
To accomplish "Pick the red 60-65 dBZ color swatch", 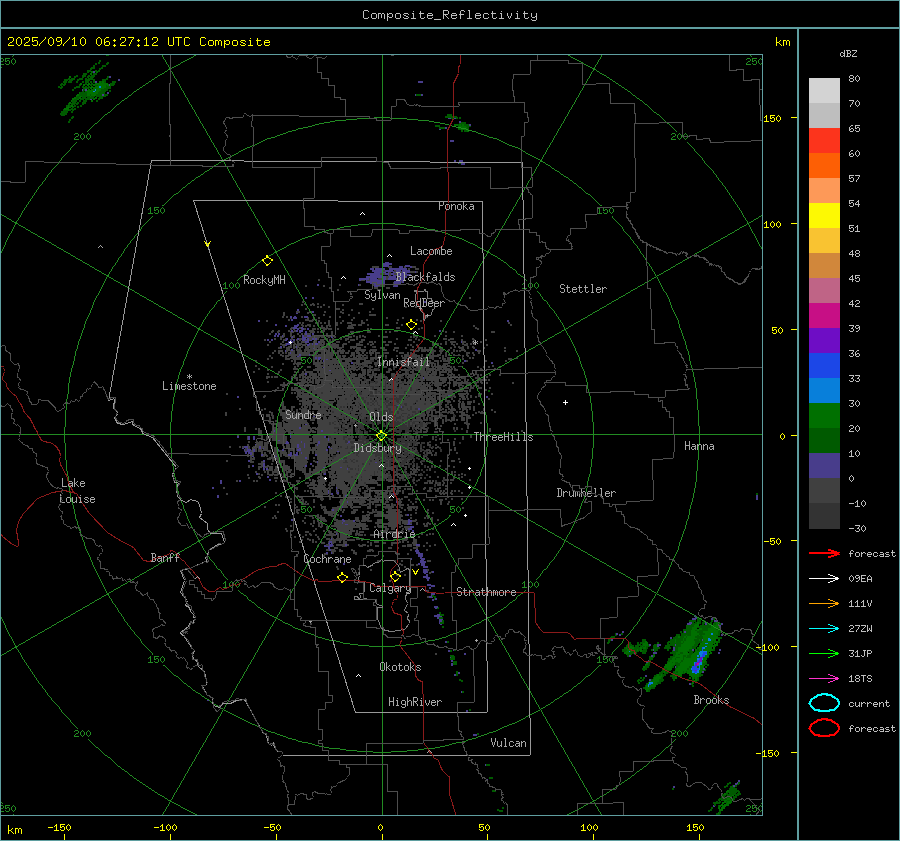I will (x=824, y=141).
